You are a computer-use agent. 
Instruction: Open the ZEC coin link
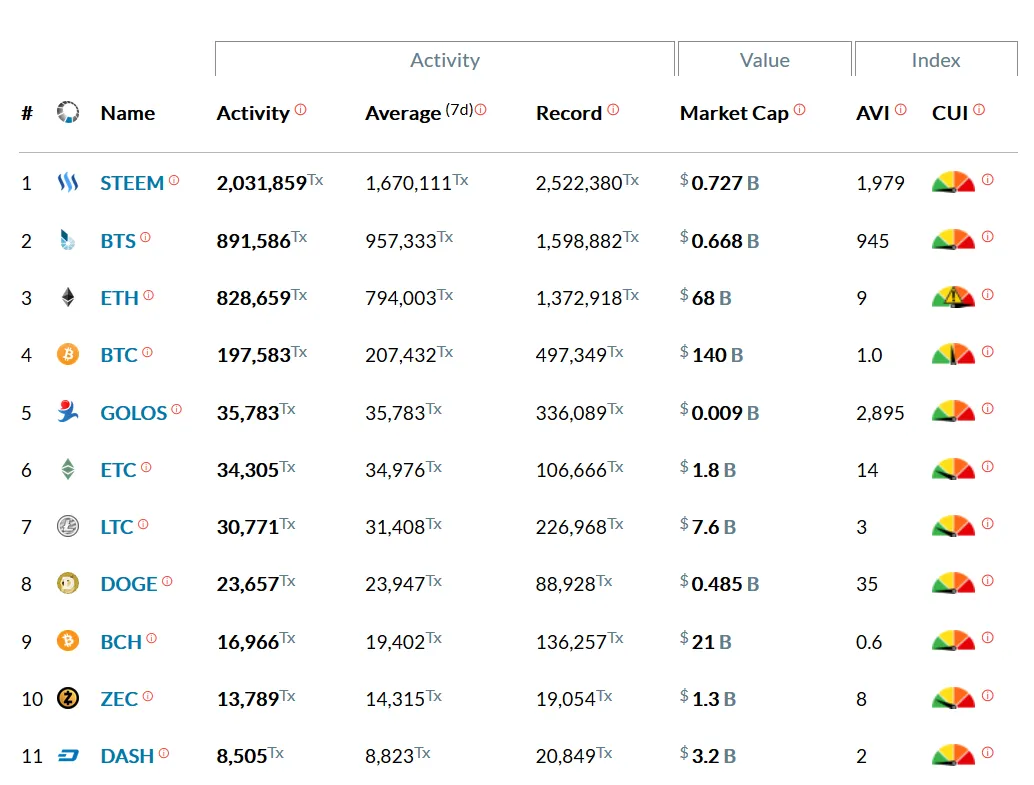point(119,699)
